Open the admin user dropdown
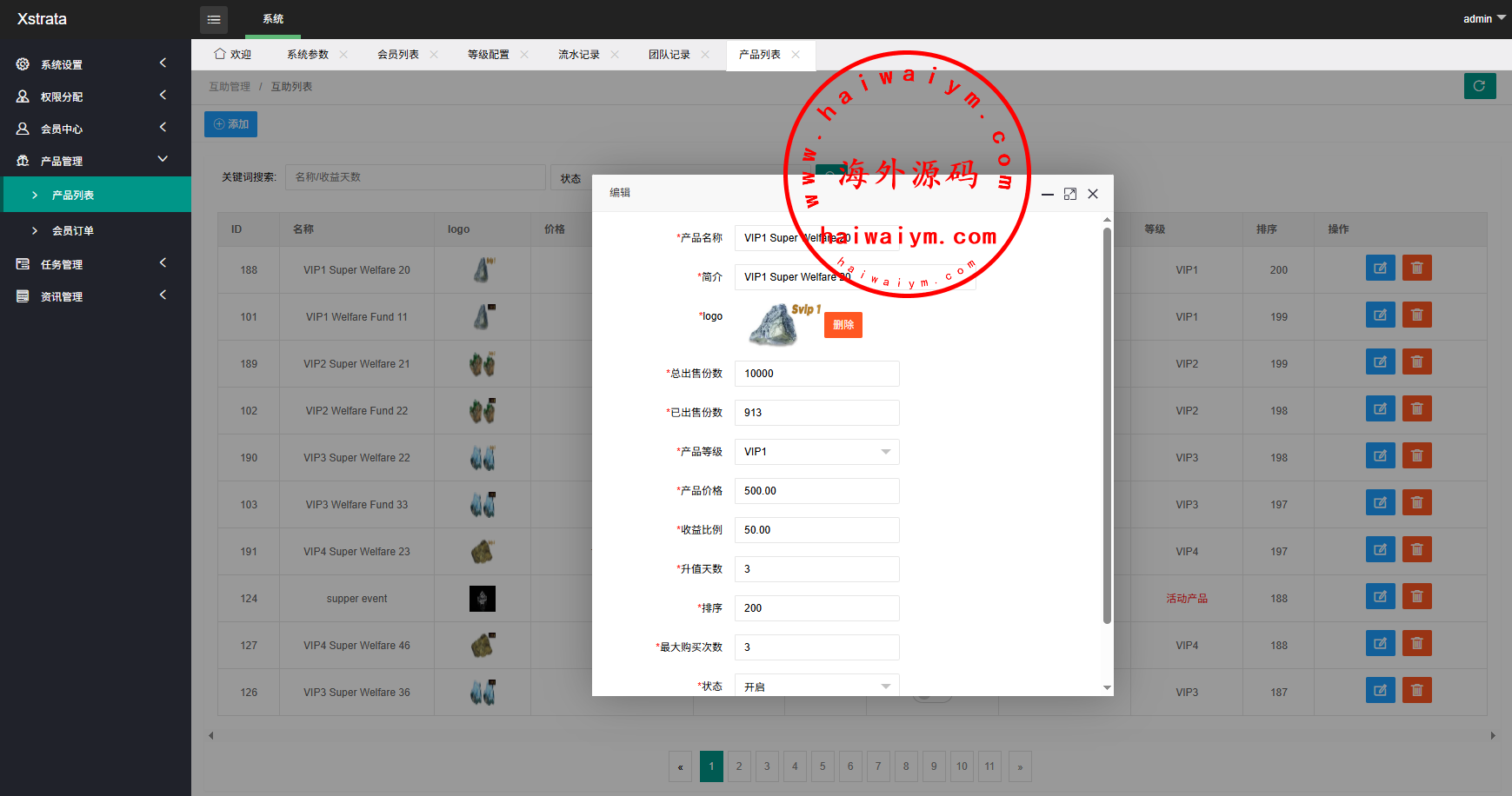Image resolution: width=1512 pixels, height=796 pixels. pyautogui.click(x=1482, y=18)
